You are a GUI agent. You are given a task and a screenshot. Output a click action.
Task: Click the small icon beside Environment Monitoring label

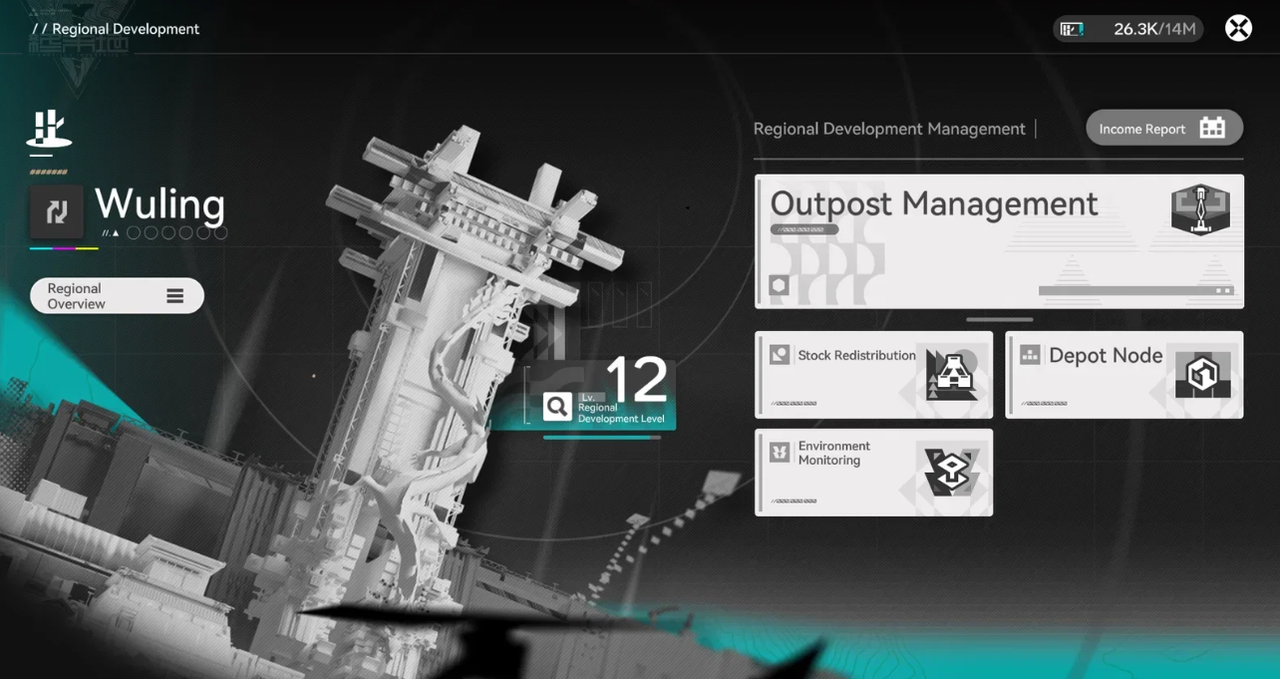780,453
